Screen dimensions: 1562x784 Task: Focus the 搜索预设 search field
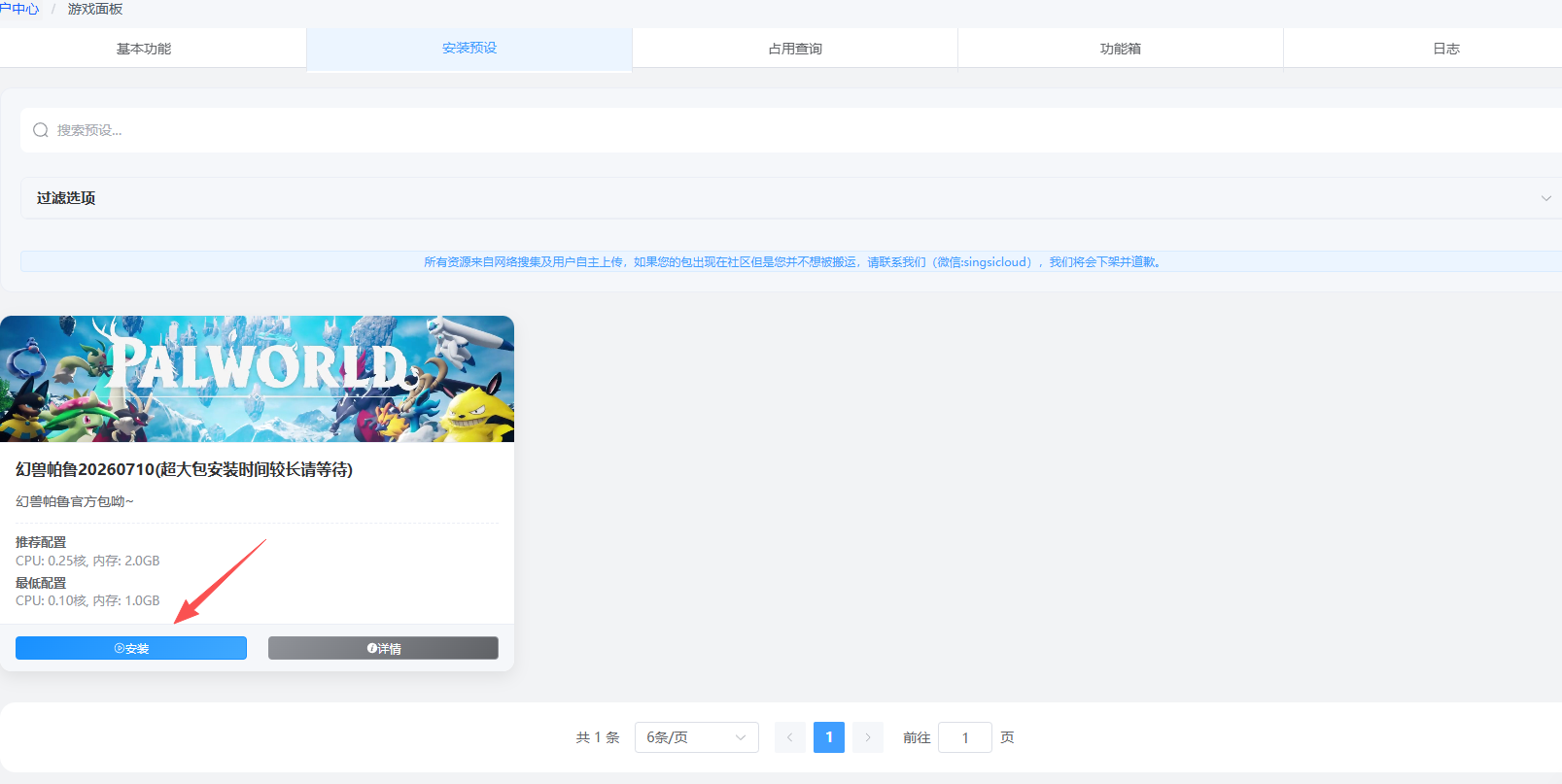click(x=791, y=130)
